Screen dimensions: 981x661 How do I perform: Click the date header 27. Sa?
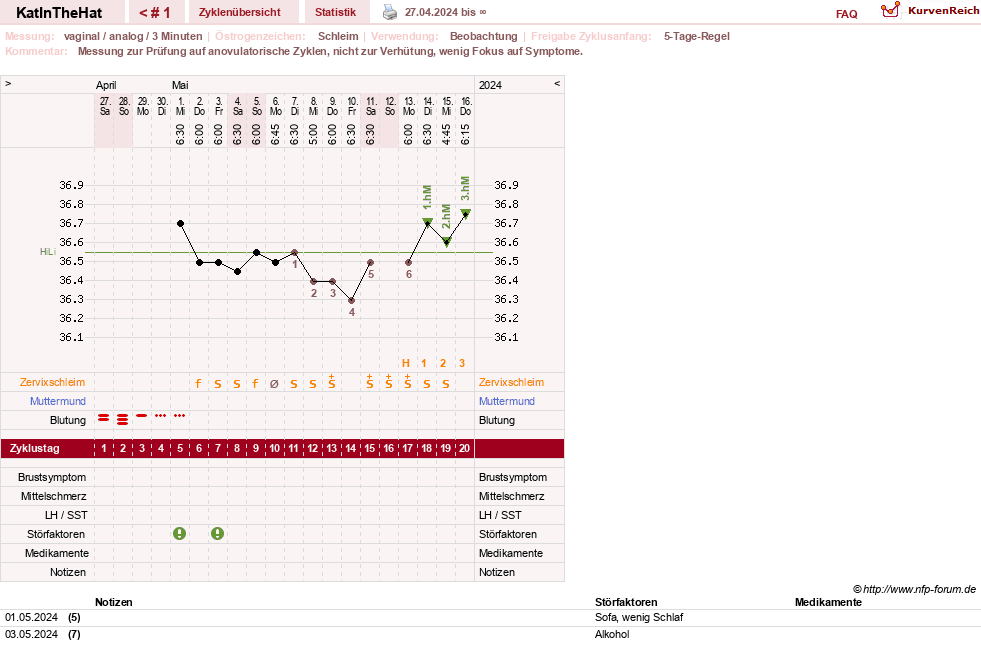point(104,106)
